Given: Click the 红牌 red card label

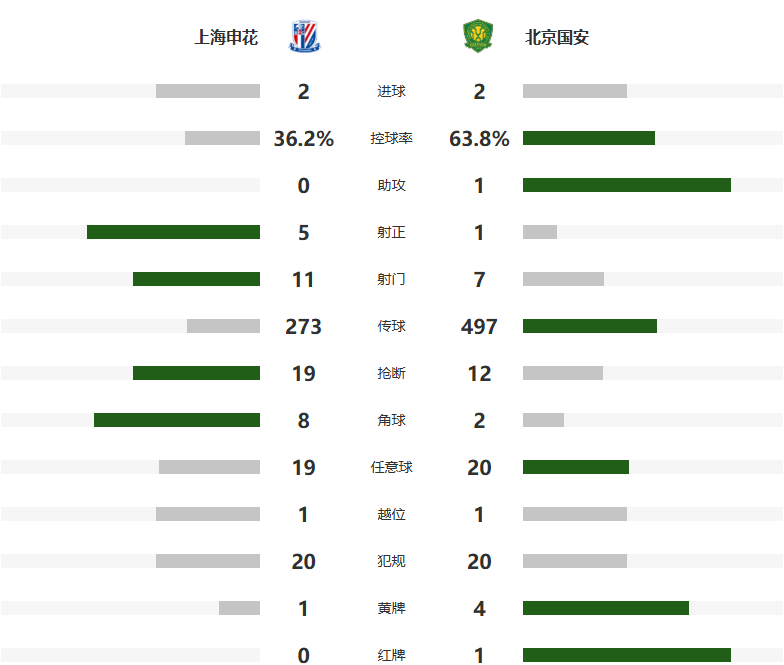Looking at the screenshot, I should [392, 655].
